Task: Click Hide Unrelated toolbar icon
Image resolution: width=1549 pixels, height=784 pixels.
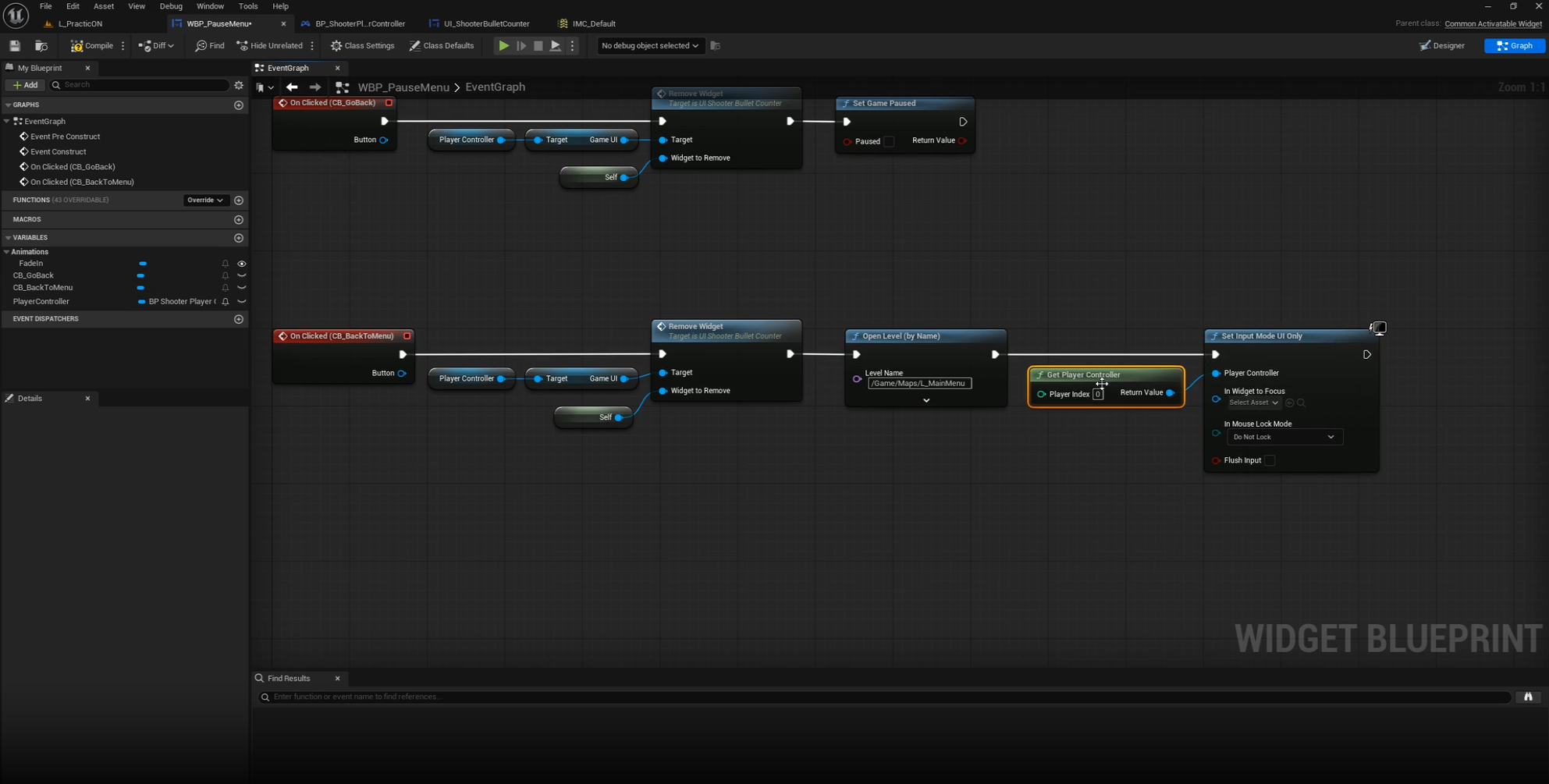Action: [x=270, y=46]
